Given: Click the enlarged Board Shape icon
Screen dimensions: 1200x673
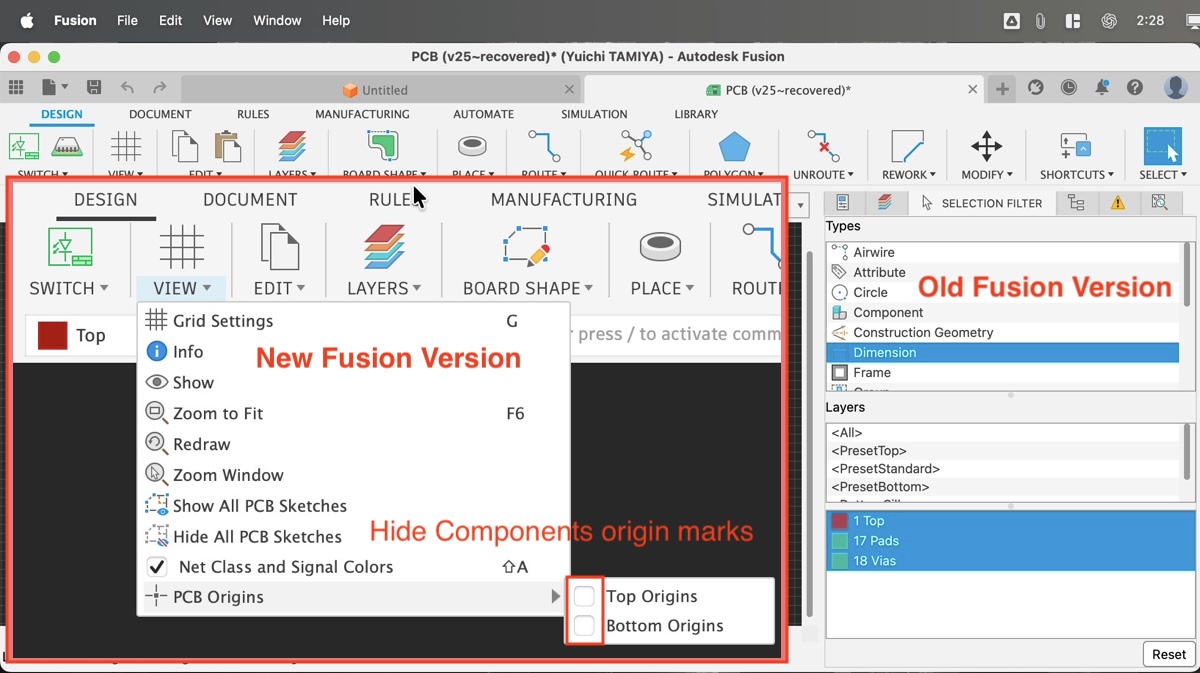Looking at the screenshot, I should point(526,245).
